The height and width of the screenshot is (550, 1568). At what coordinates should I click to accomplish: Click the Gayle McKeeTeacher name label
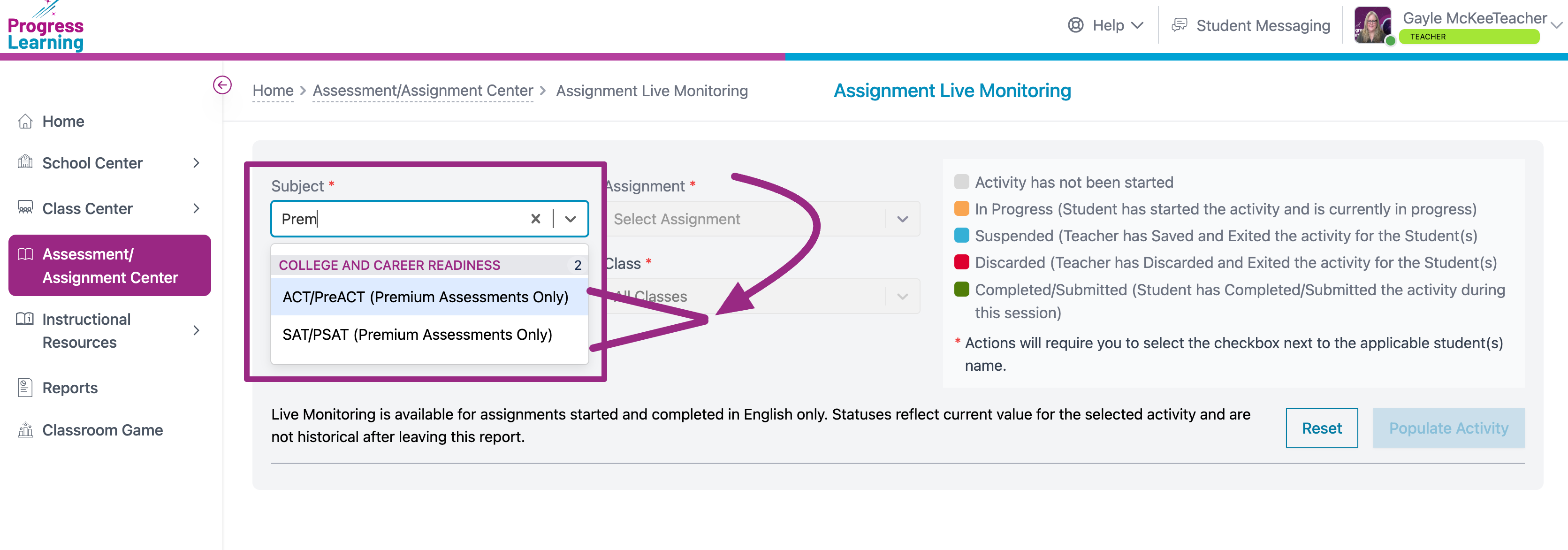coord(1474,18)
